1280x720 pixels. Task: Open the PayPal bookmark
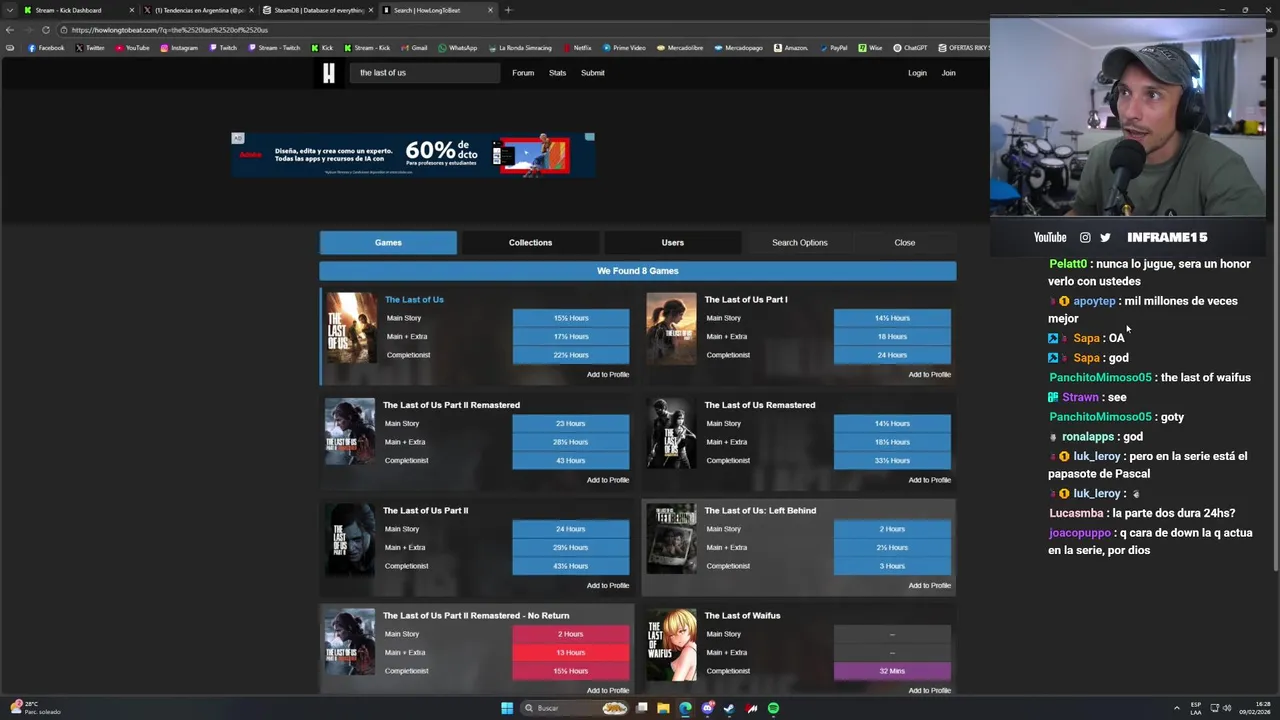point(832,48)
